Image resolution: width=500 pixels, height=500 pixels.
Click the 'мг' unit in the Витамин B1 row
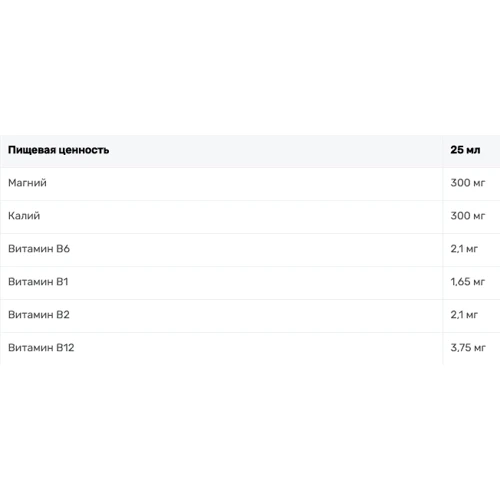479,283
